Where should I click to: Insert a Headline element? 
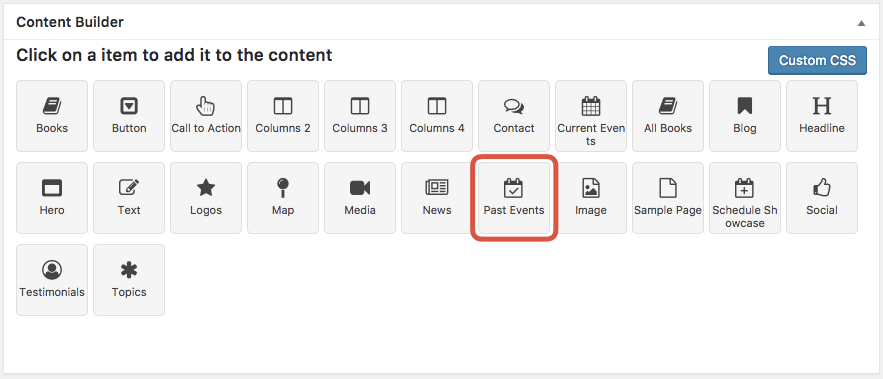click(x=822, y=116)
